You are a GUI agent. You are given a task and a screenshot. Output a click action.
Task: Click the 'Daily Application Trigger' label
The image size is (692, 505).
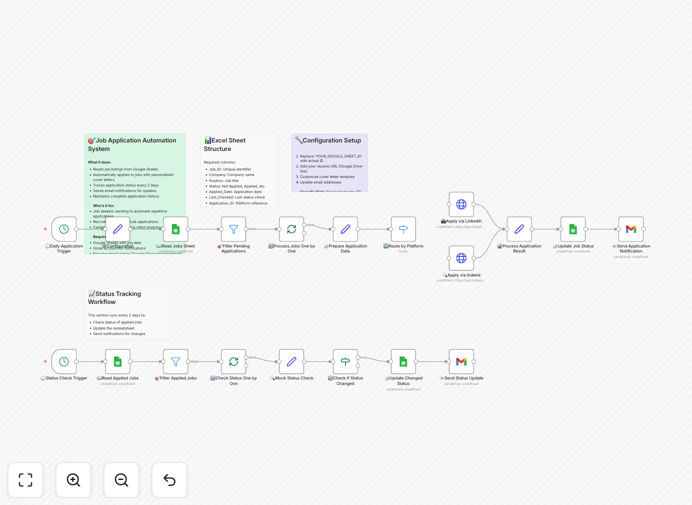tap(64, 249)
